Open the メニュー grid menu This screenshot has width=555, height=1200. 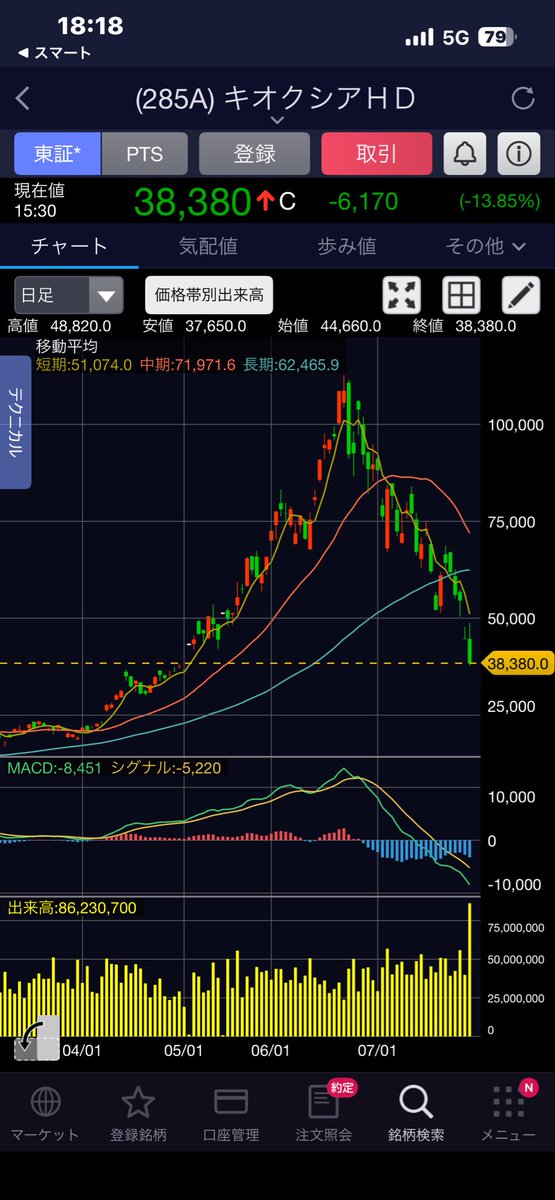pyautogui.click(x=508, y=1113)
